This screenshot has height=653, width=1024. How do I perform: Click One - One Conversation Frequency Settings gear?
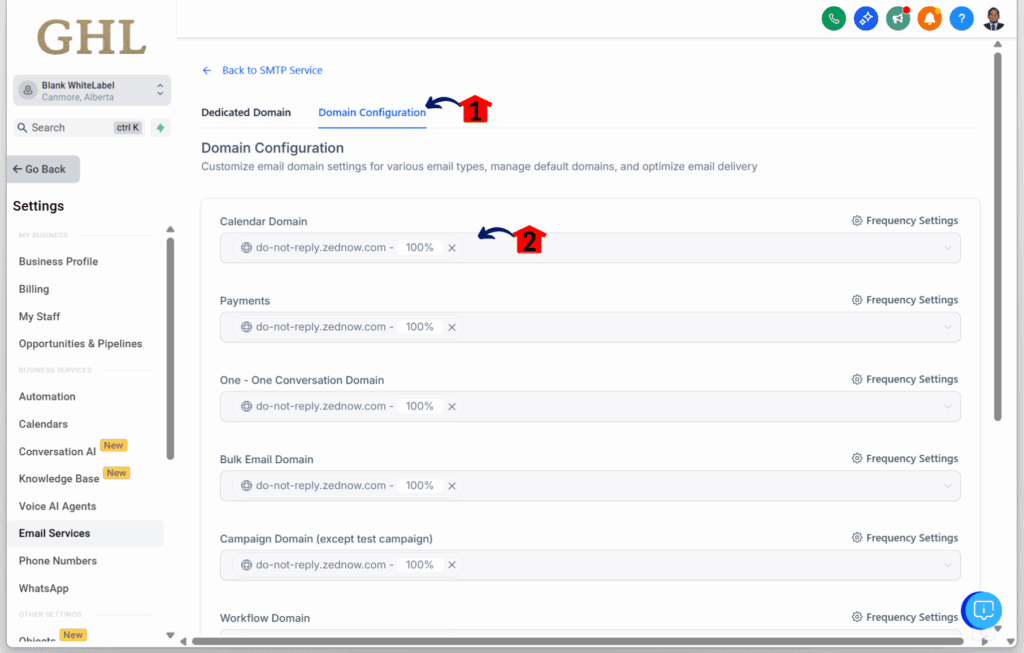coord(857,379)
